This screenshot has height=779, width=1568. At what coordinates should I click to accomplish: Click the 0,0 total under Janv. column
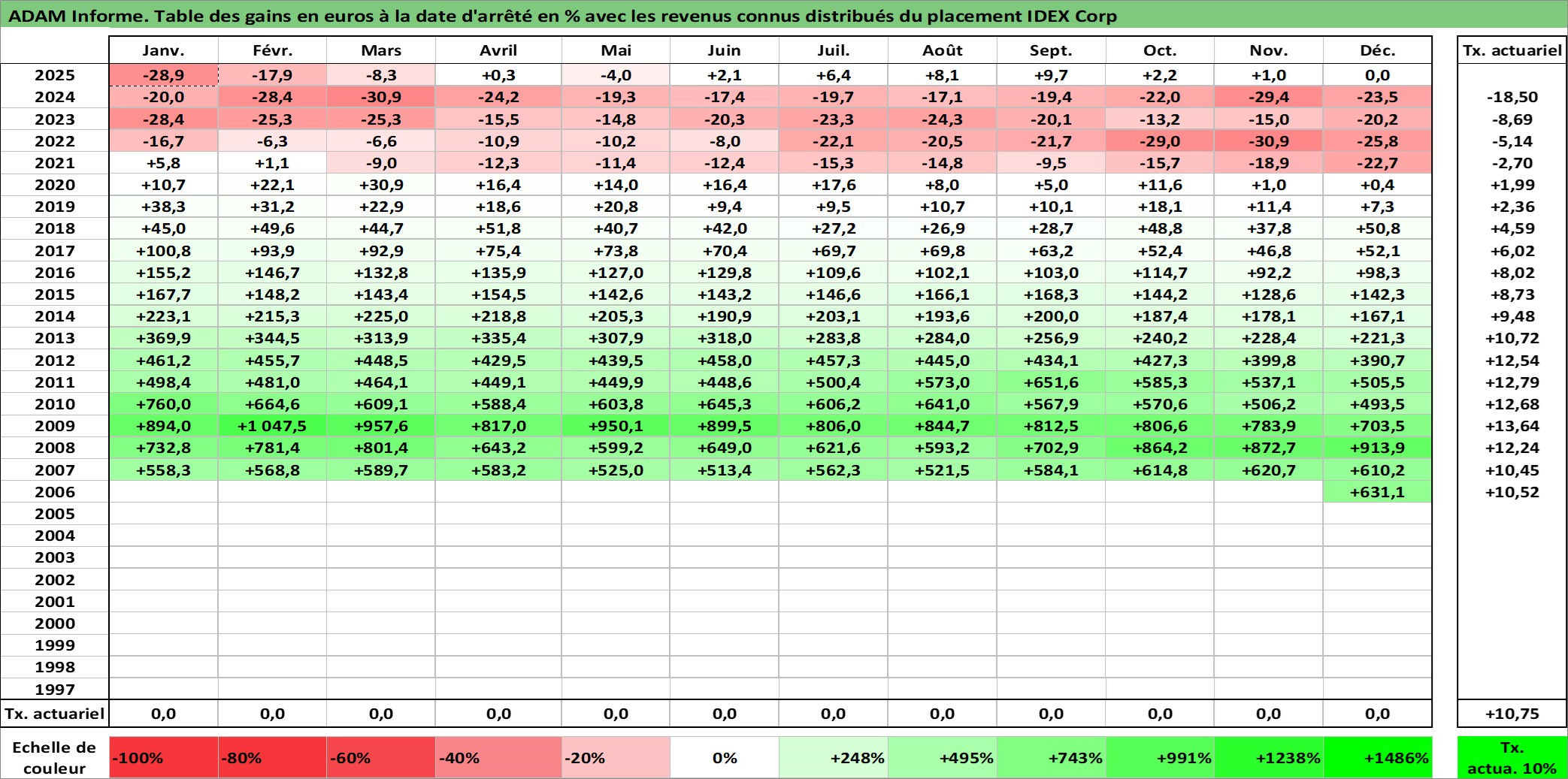tap(163, 714)
